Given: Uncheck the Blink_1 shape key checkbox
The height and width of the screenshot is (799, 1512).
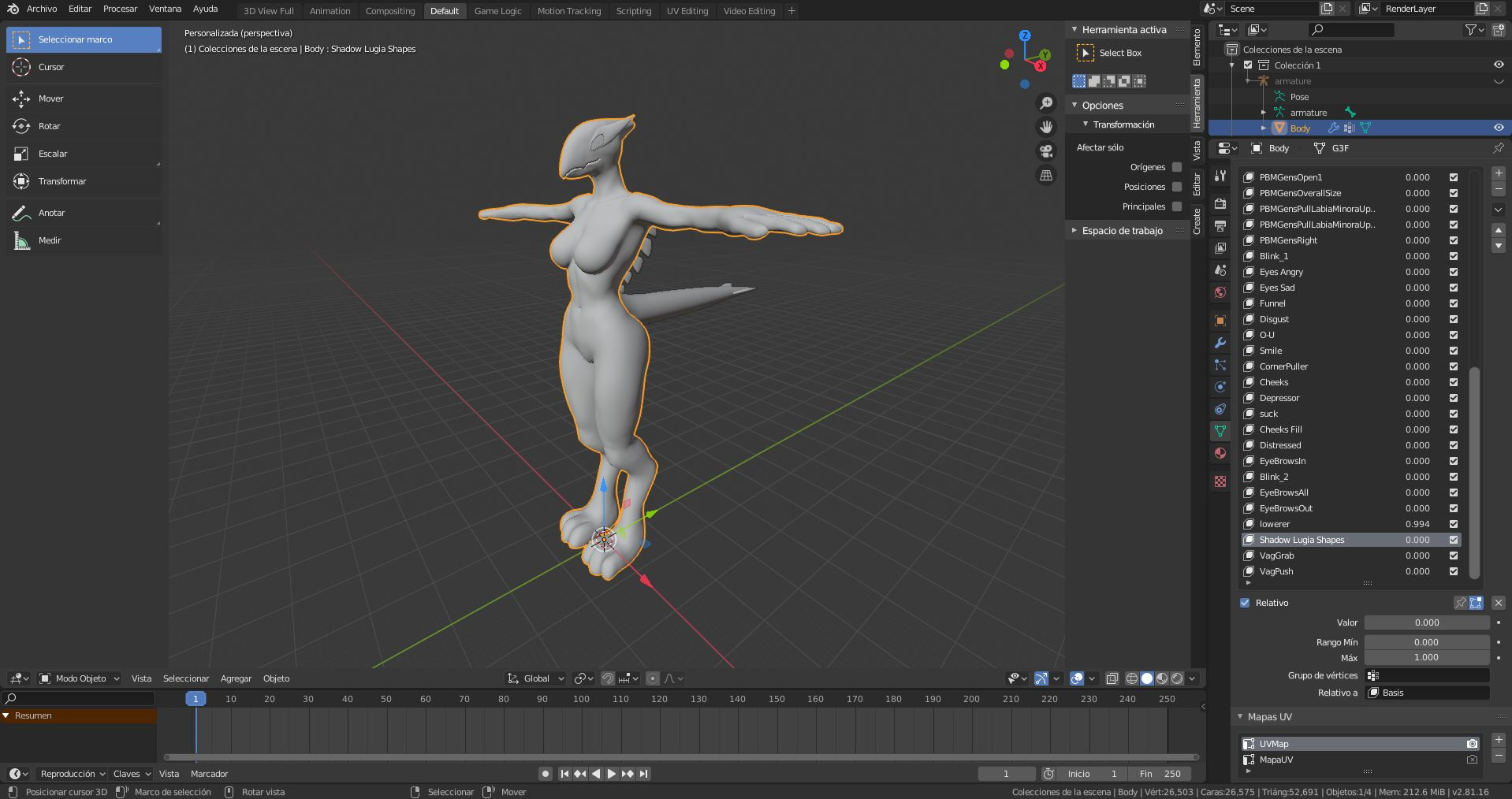Looking at the screenshot, I should pyautogui.click(x=1454, y=256).
